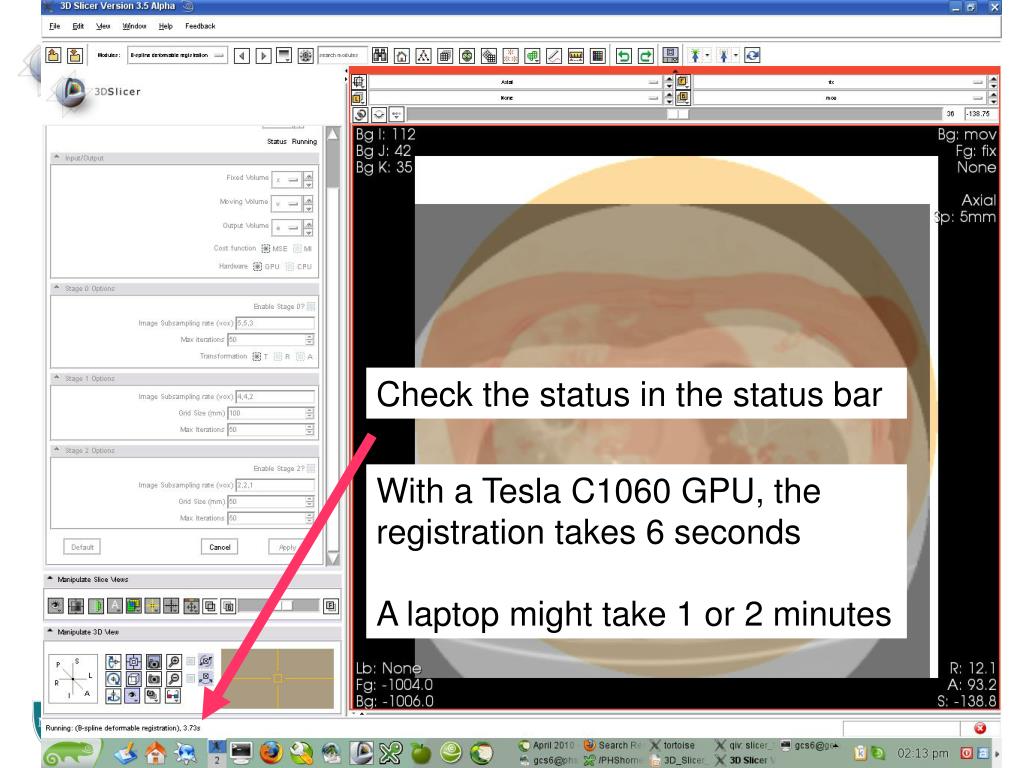
Task: Open the File menu
Action: tap(55, 26)
